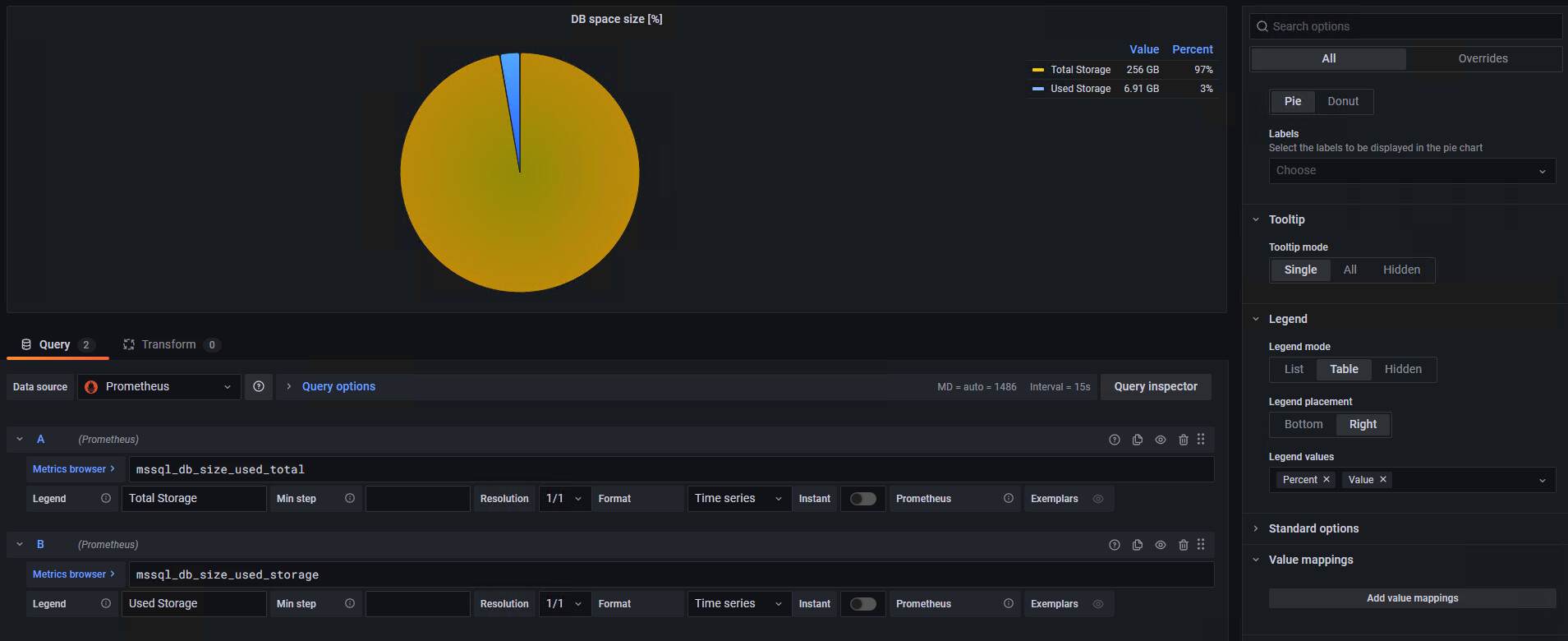Delete query A with trash icon
Image resolution: width=1568 pixels, height=641 pixels.
pyautogui.click(x=1184, y=440)
